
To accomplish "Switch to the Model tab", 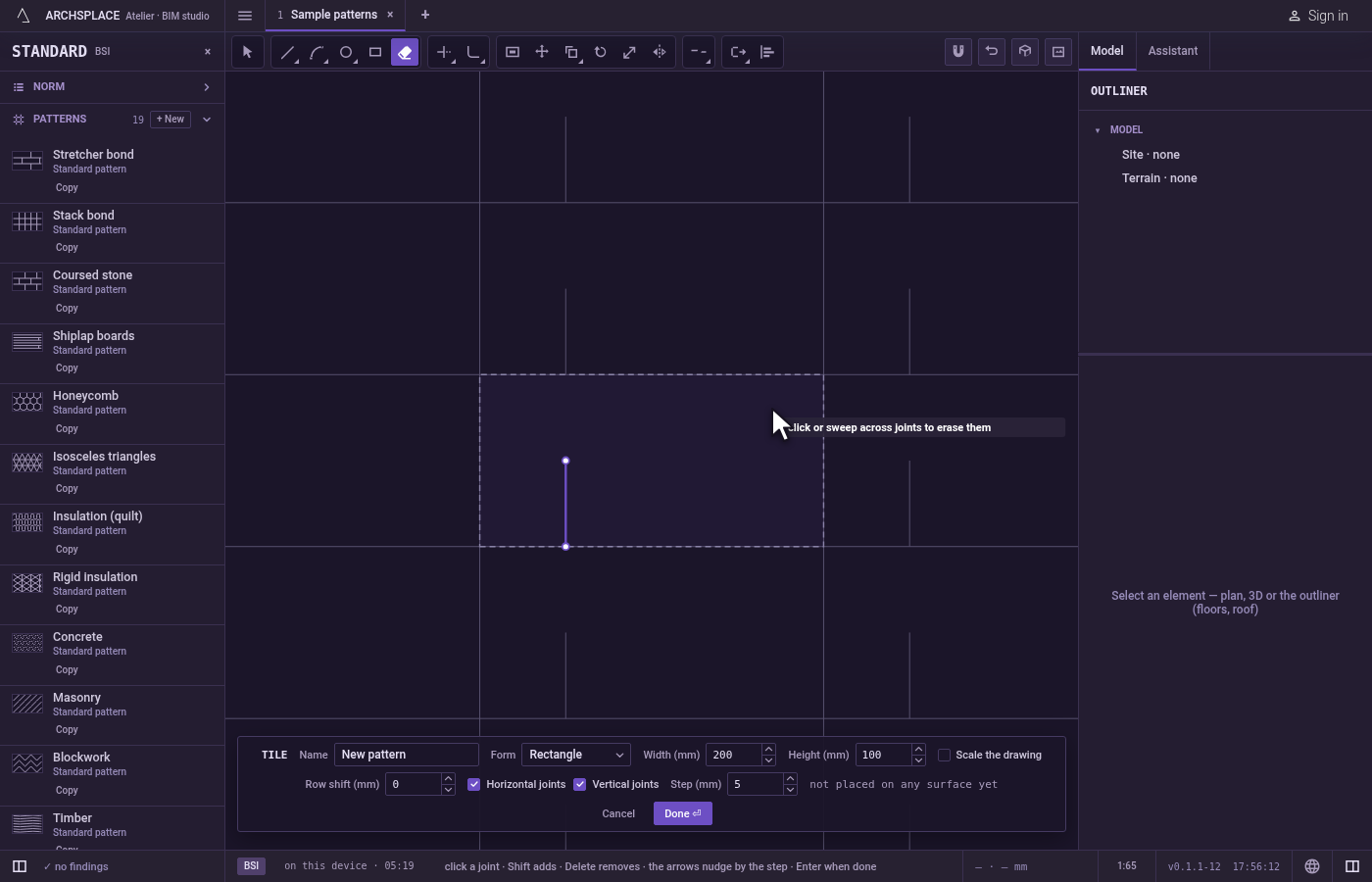I will coord(1107,51).
